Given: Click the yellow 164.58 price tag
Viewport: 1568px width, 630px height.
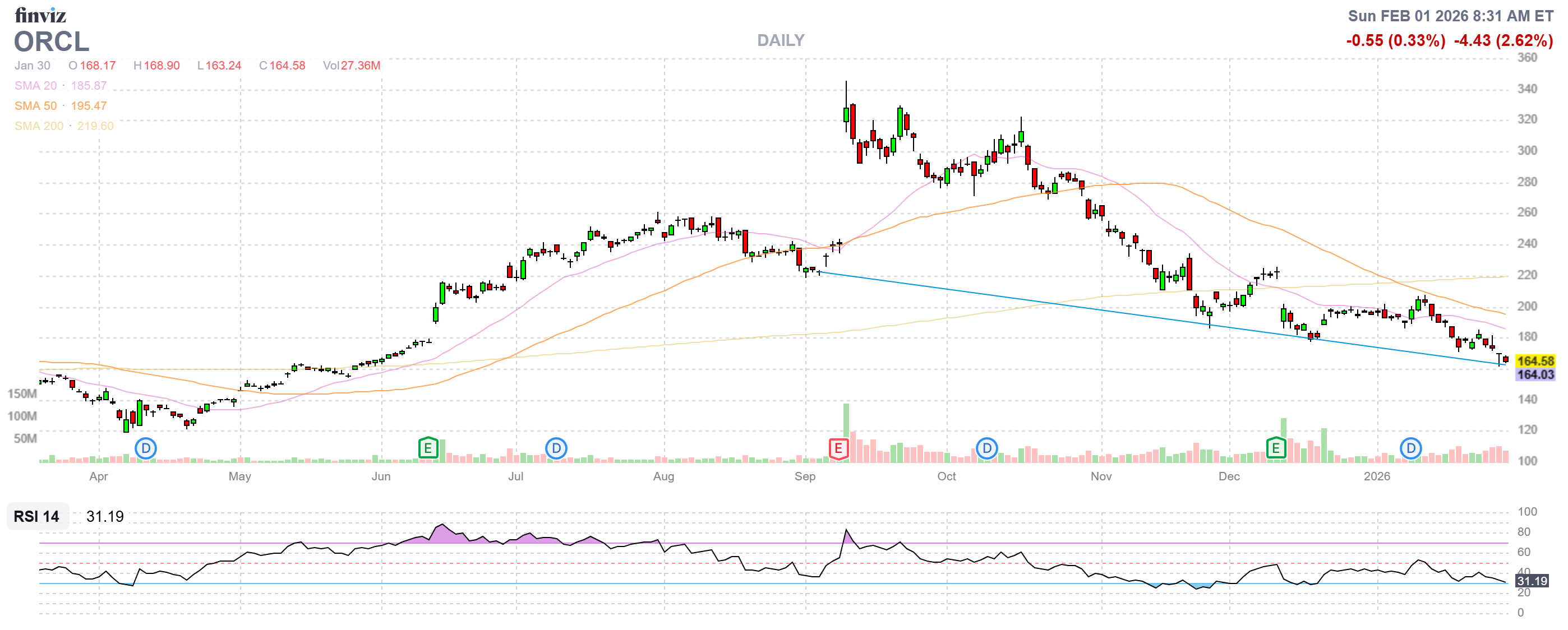Looking at the screenshot, I should pyautogui.click(x=1534, y=361).
